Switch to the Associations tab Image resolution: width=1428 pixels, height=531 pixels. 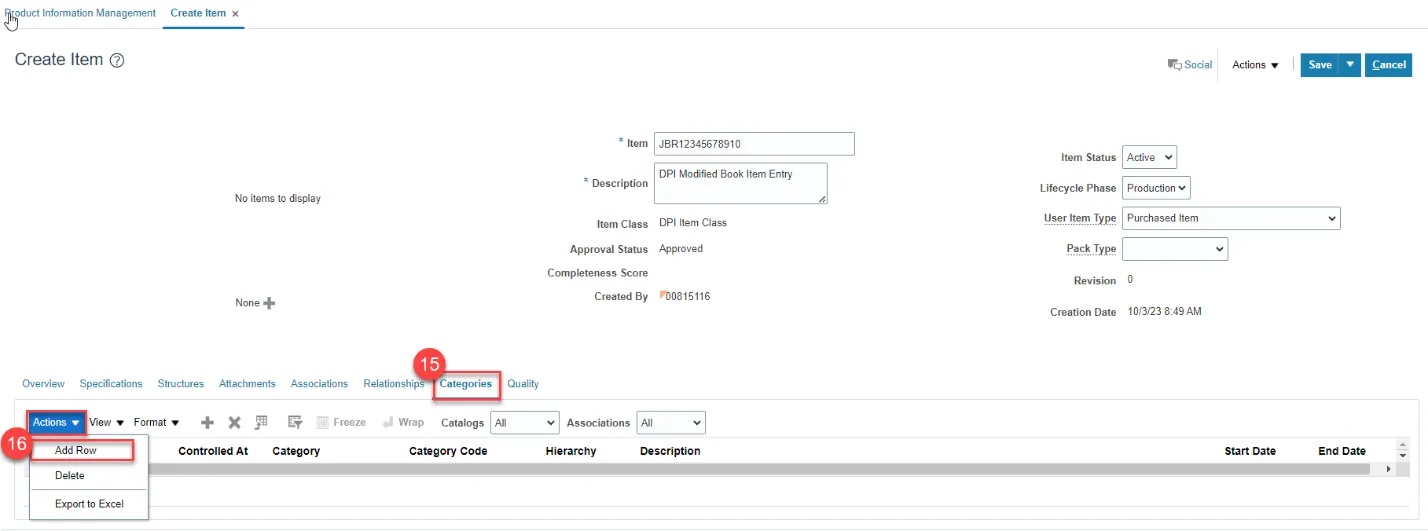click(x=319, y=384)
